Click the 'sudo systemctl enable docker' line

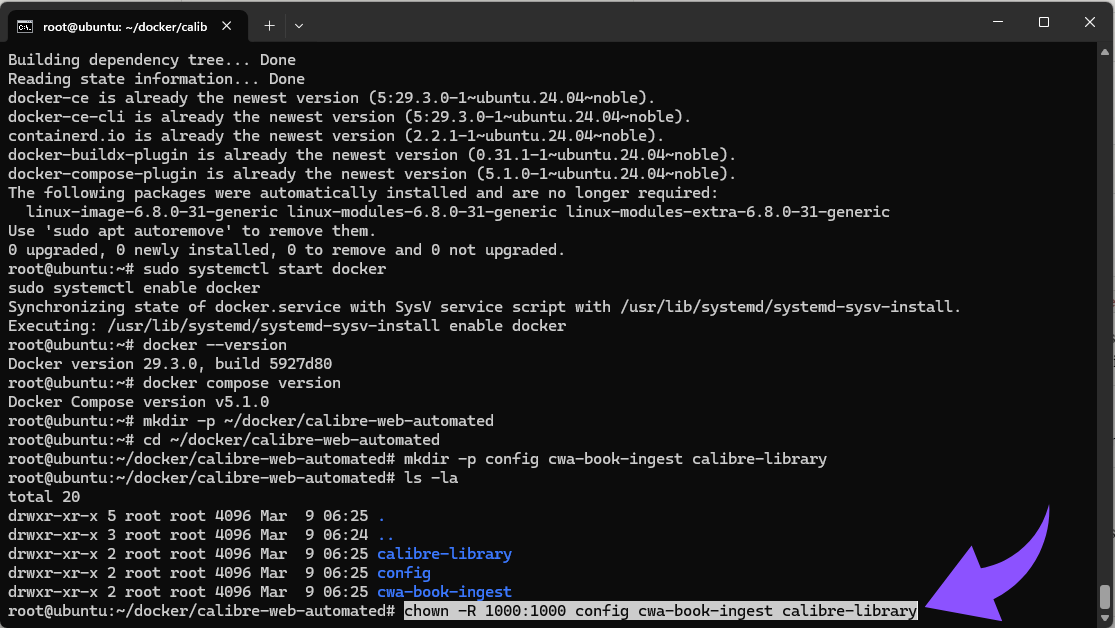point(134,288)
